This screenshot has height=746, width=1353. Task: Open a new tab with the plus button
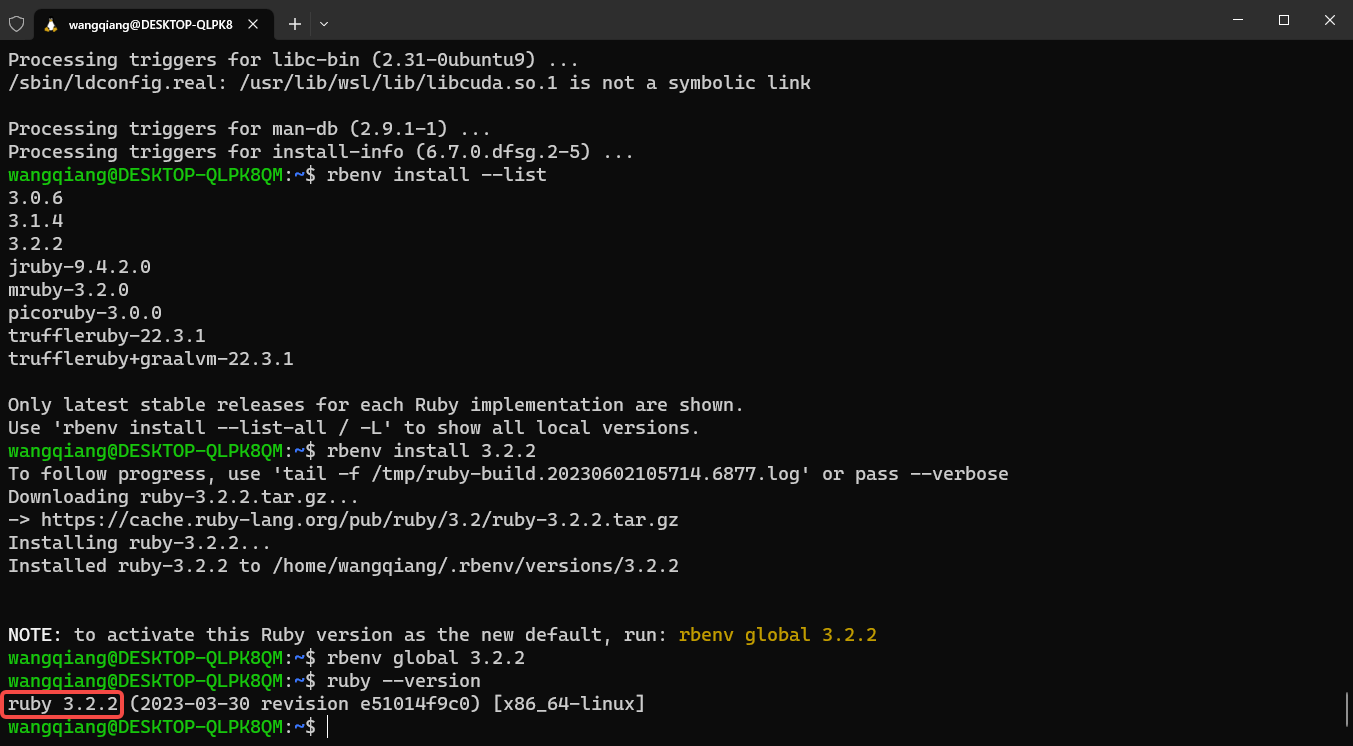(x=295, y=23)
